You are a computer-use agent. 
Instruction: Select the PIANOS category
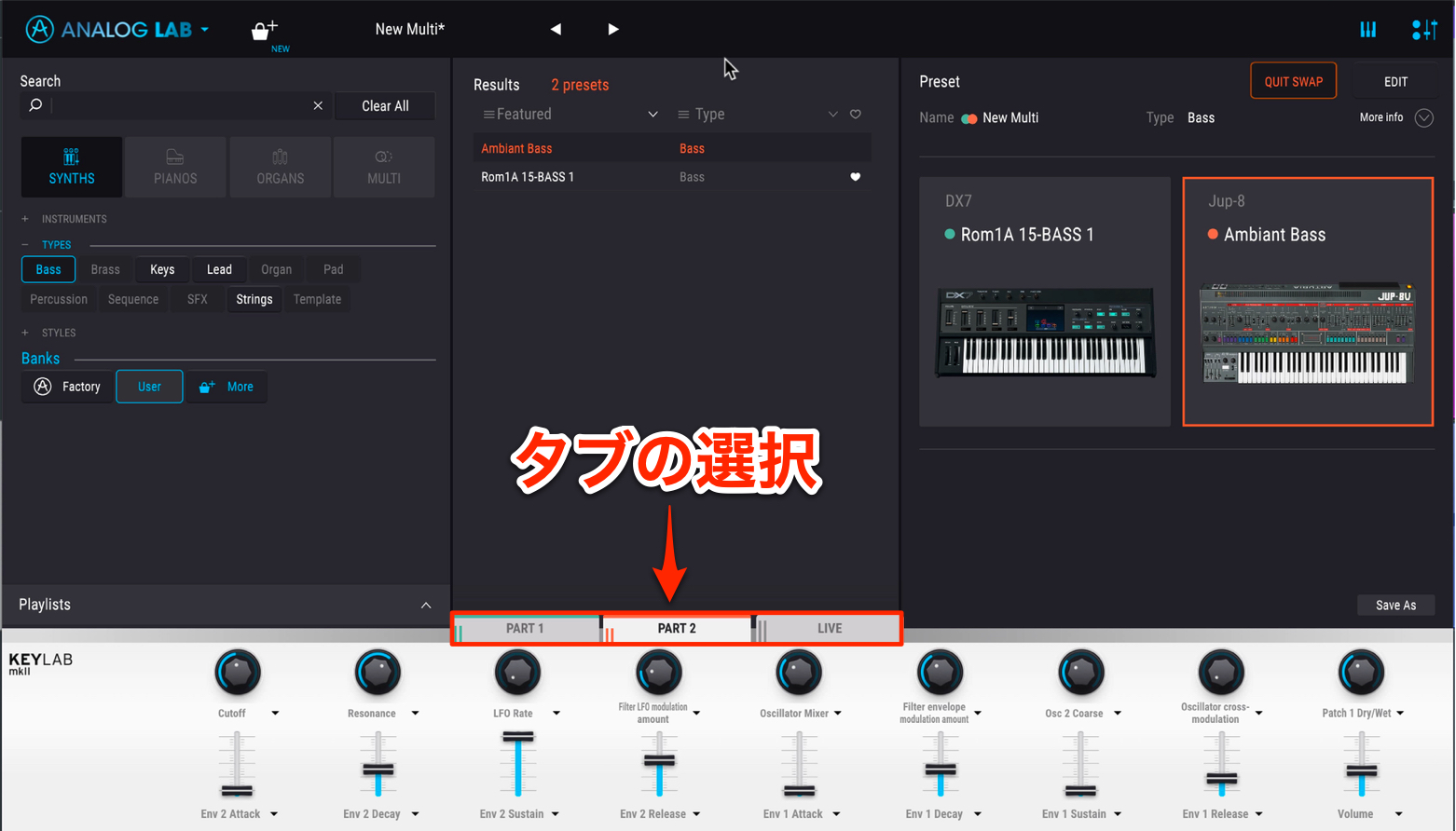coord(175,167)
